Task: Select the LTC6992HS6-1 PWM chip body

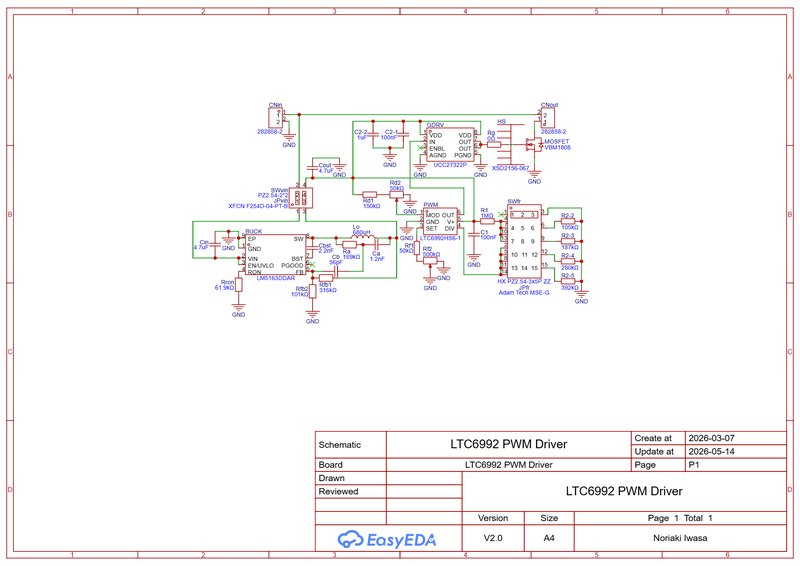Action: click(x=440, y=222)
